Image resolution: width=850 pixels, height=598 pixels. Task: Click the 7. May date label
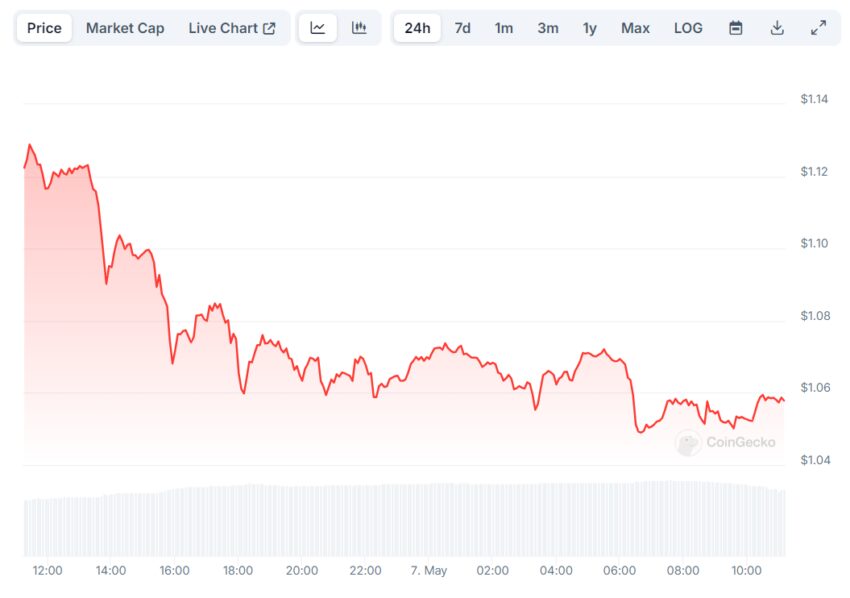point(429,570)
